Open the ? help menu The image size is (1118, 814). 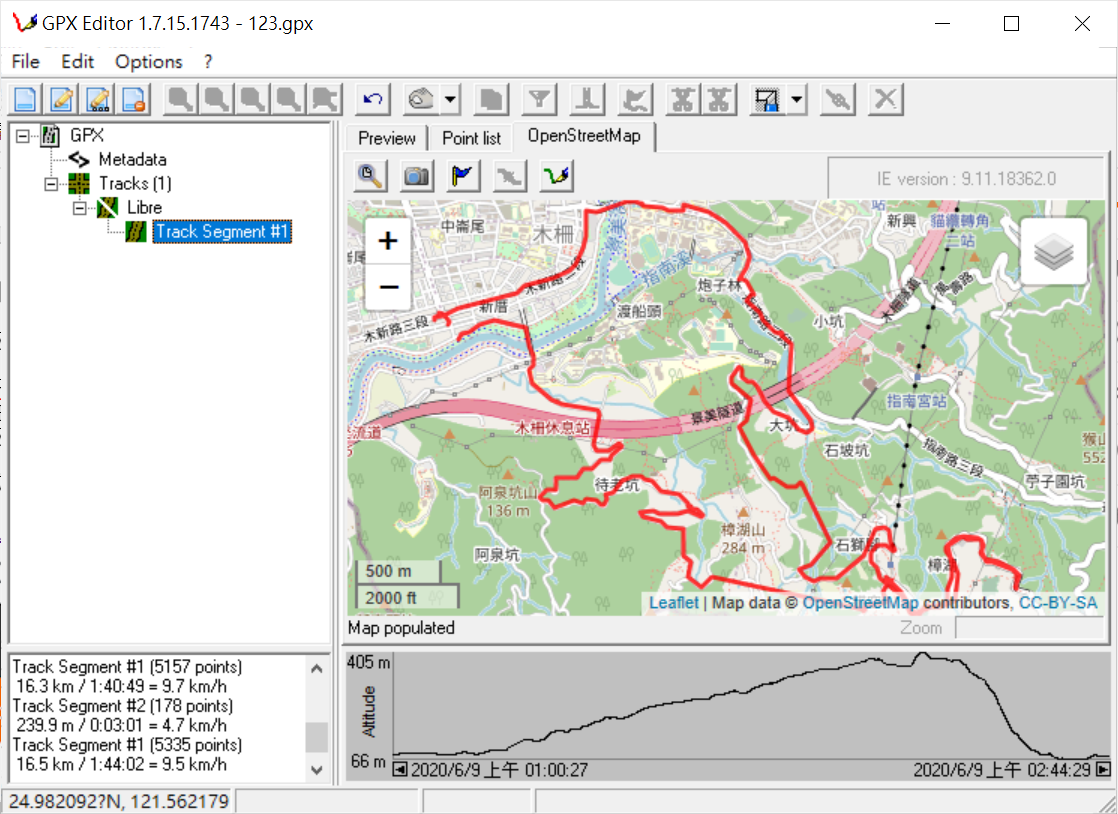(x=207, y=62)
